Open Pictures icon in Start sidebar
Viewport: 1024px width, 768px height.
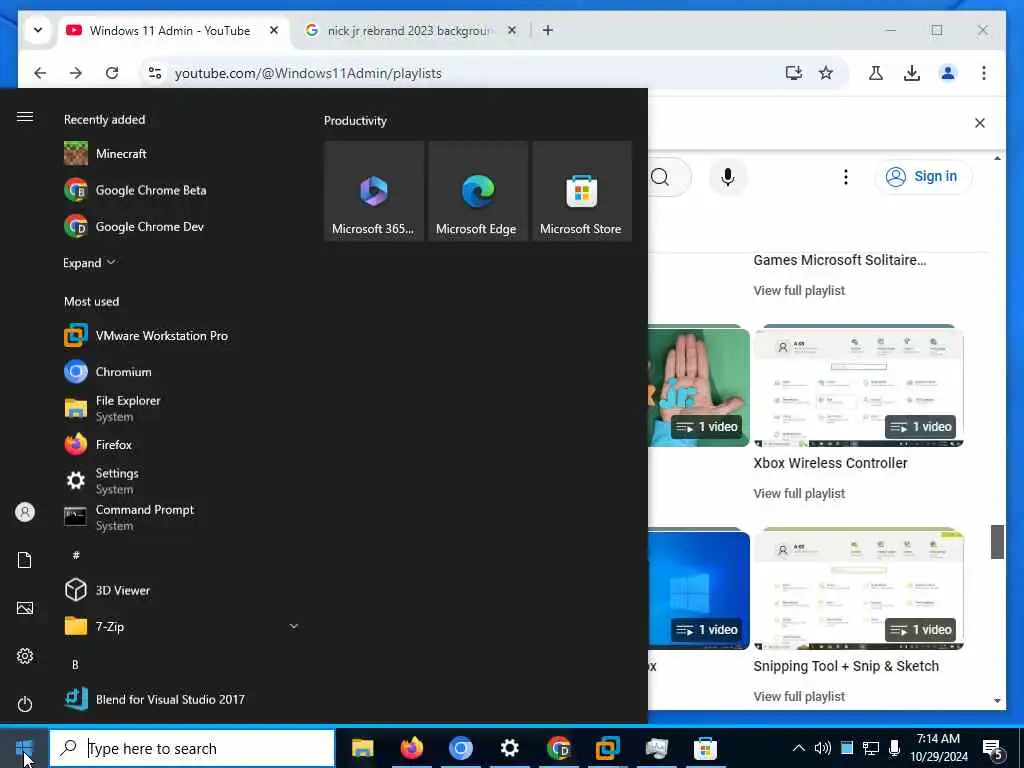pos(25,608)
